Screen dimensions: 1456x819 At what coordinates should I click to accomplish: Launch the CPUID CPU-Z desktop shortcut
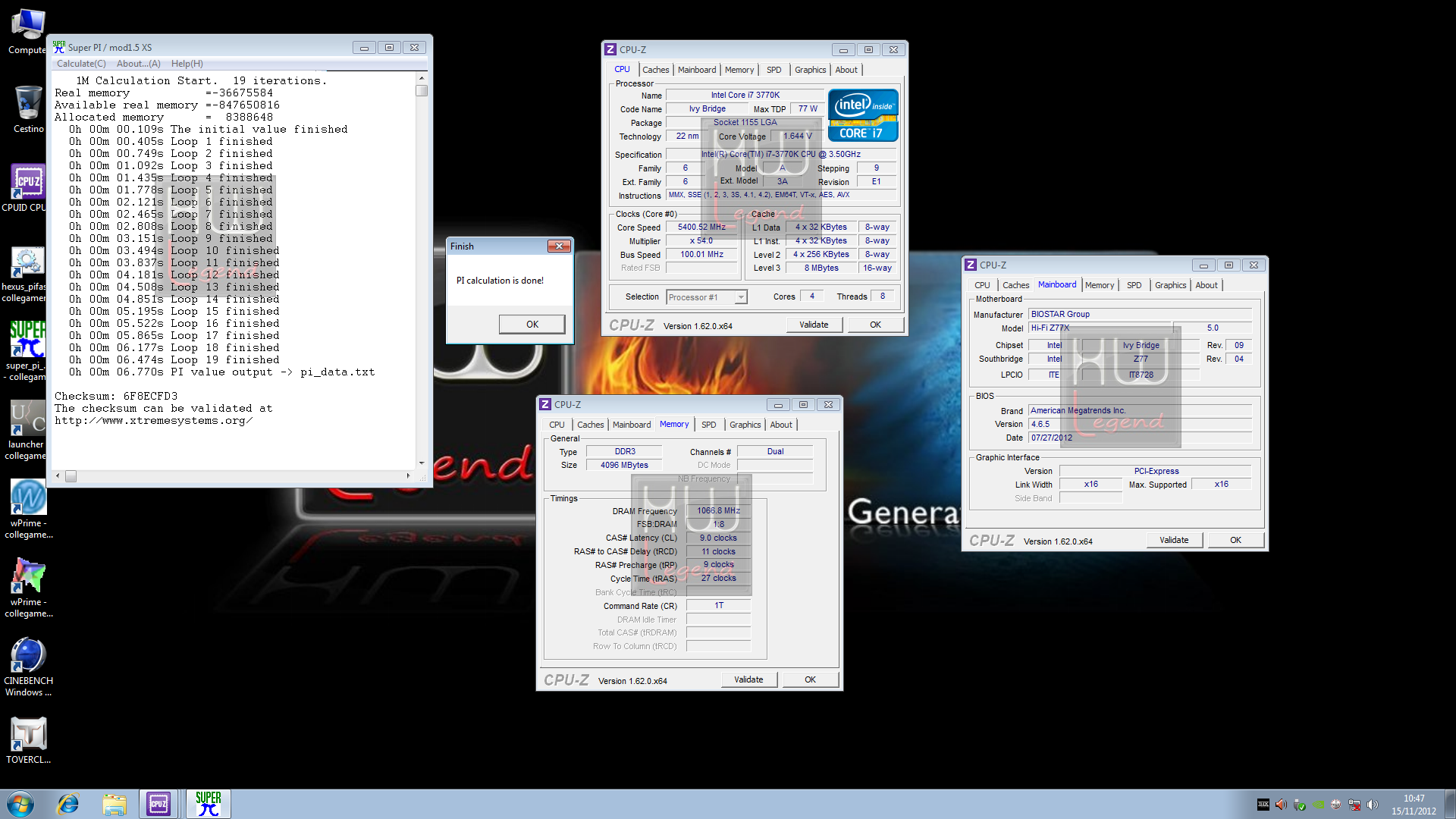coord(27,188)
